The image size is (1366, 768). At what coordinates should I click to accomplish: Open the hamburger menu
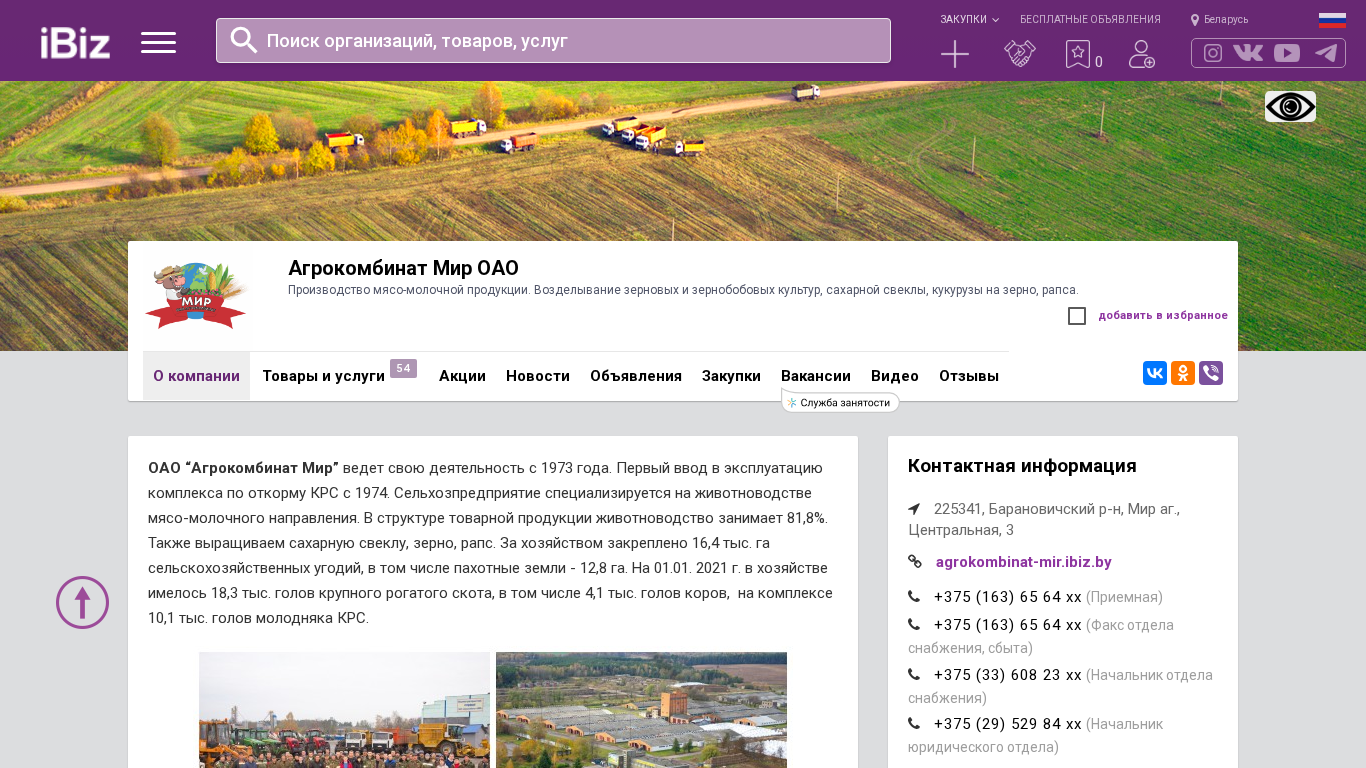pos(158,42)
